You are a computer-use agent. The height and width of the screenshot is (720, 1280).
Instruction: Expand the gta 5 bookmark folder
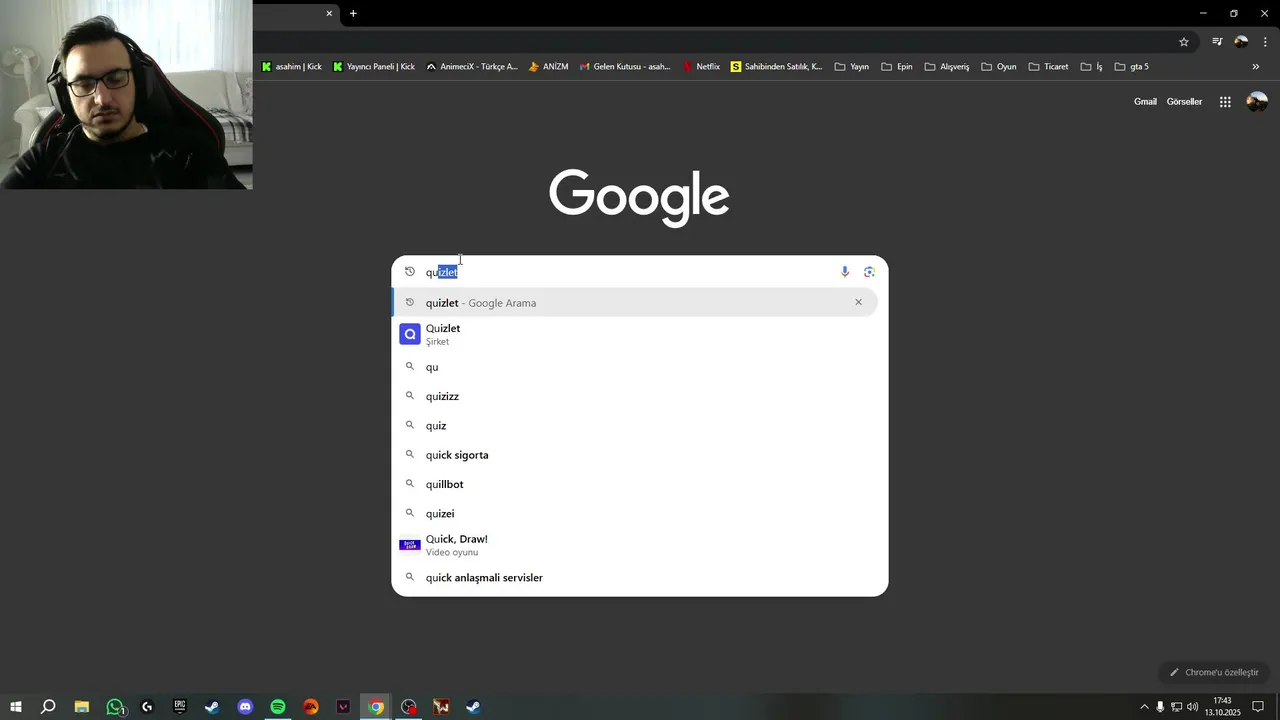point(1131,67)
